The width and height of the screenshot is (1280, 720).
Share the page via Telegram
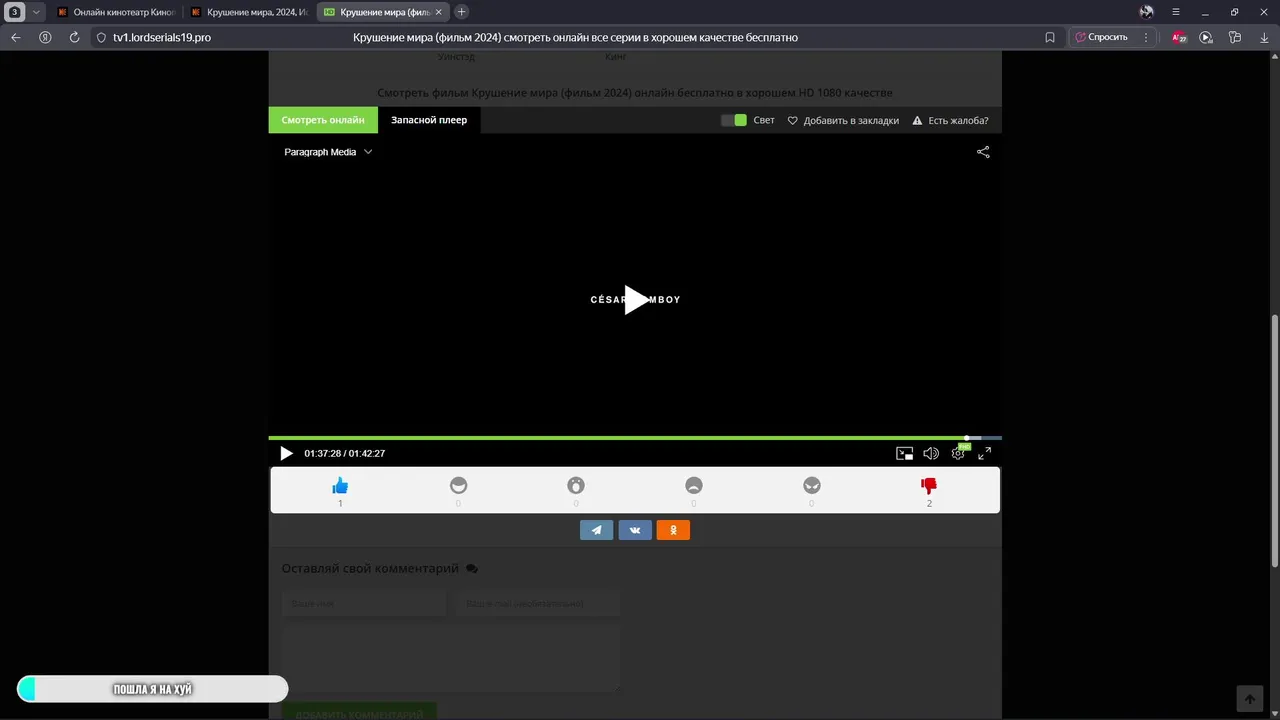click(x=596, y=530)
